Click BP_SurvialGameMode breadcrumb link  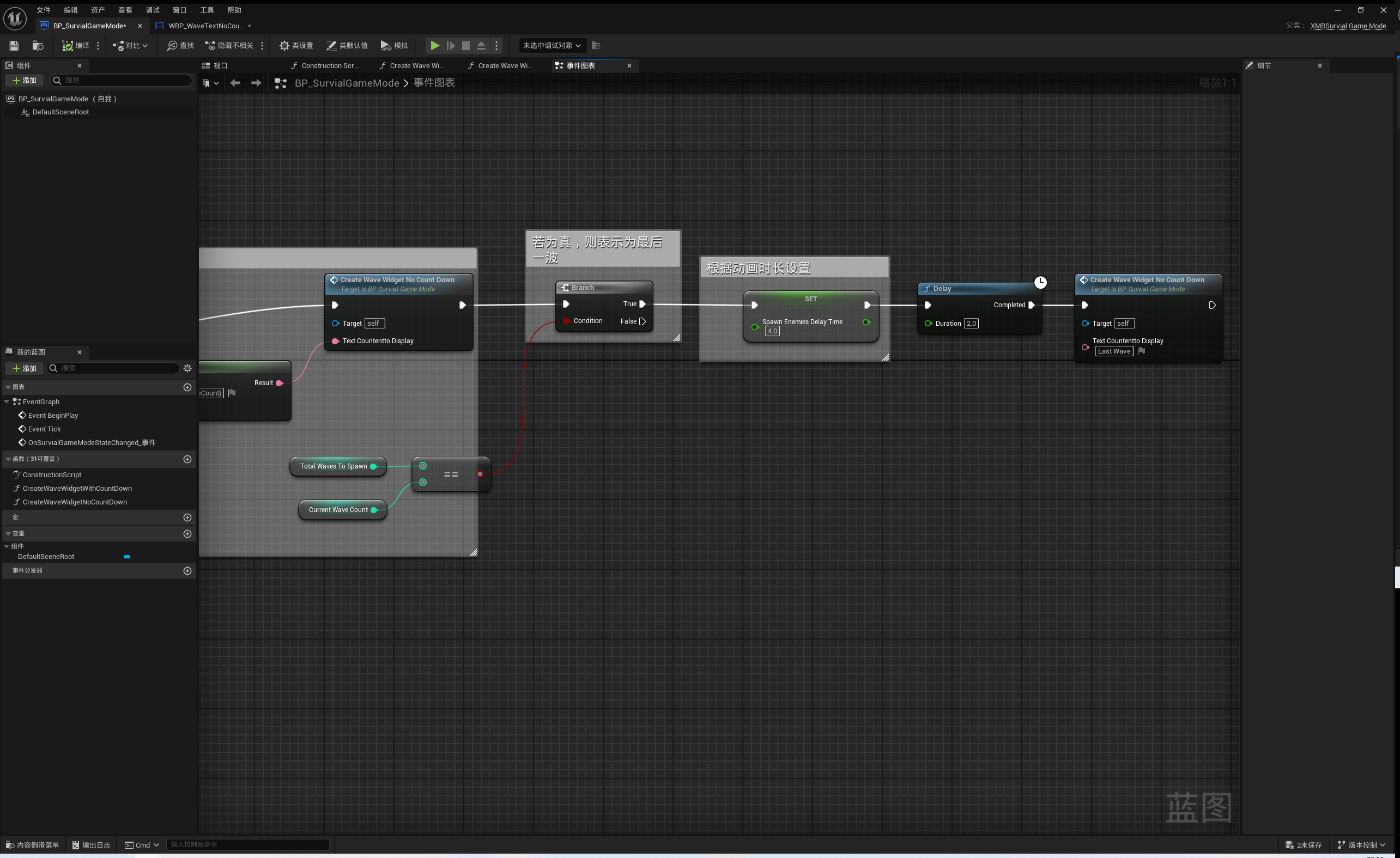(x=347, y=83)
